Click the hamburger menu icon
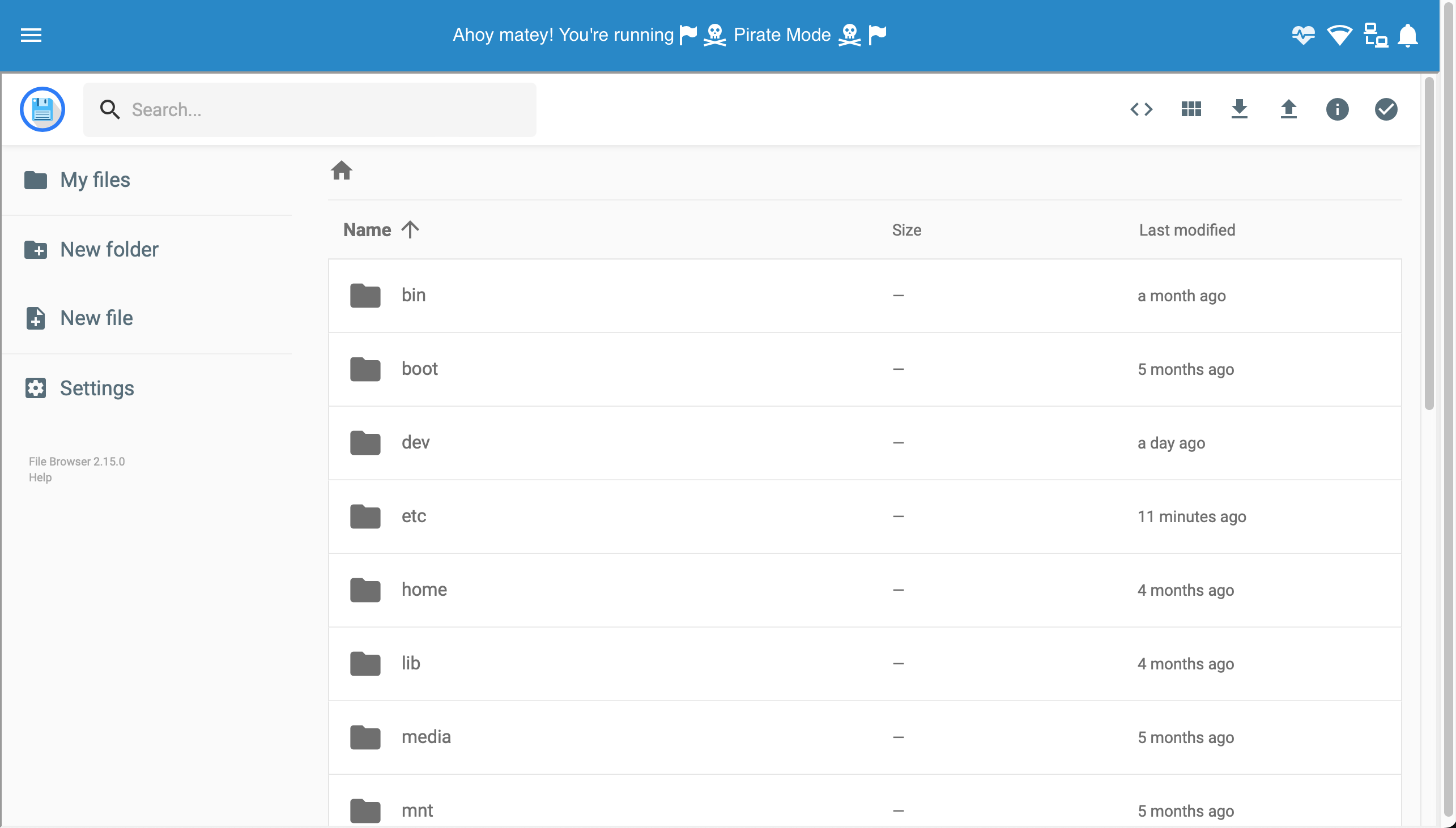This screenshot has height=828, width=1456. pos(29,35)
